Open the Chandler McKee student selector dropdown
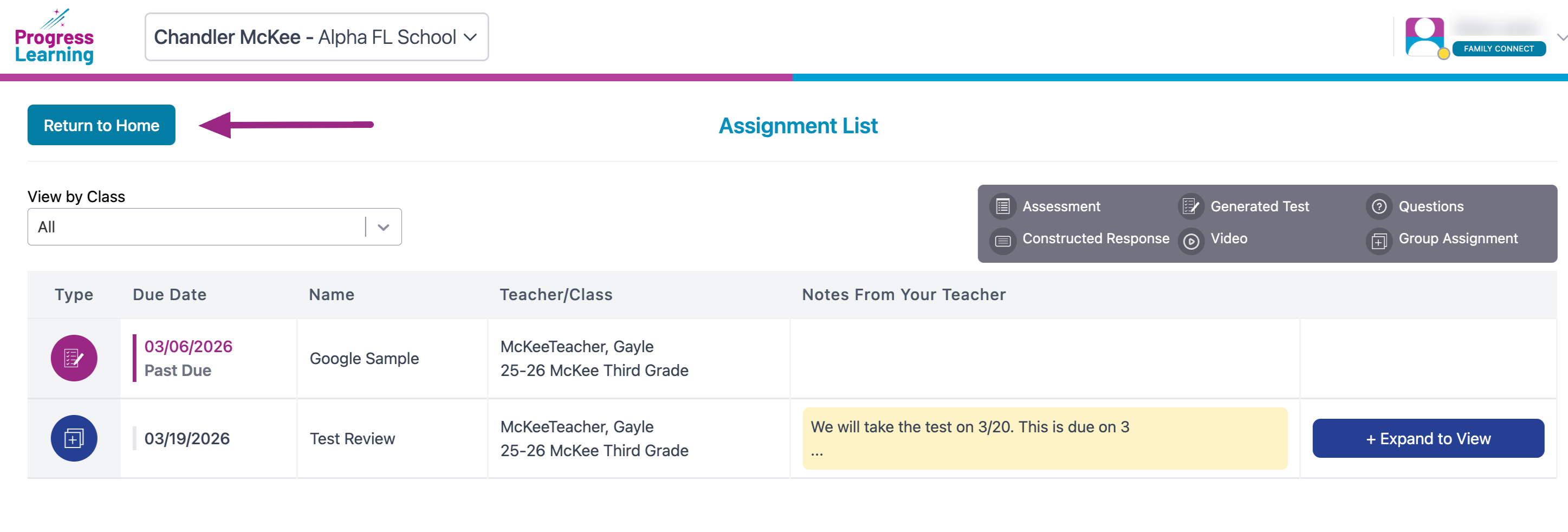 point(316,37)
